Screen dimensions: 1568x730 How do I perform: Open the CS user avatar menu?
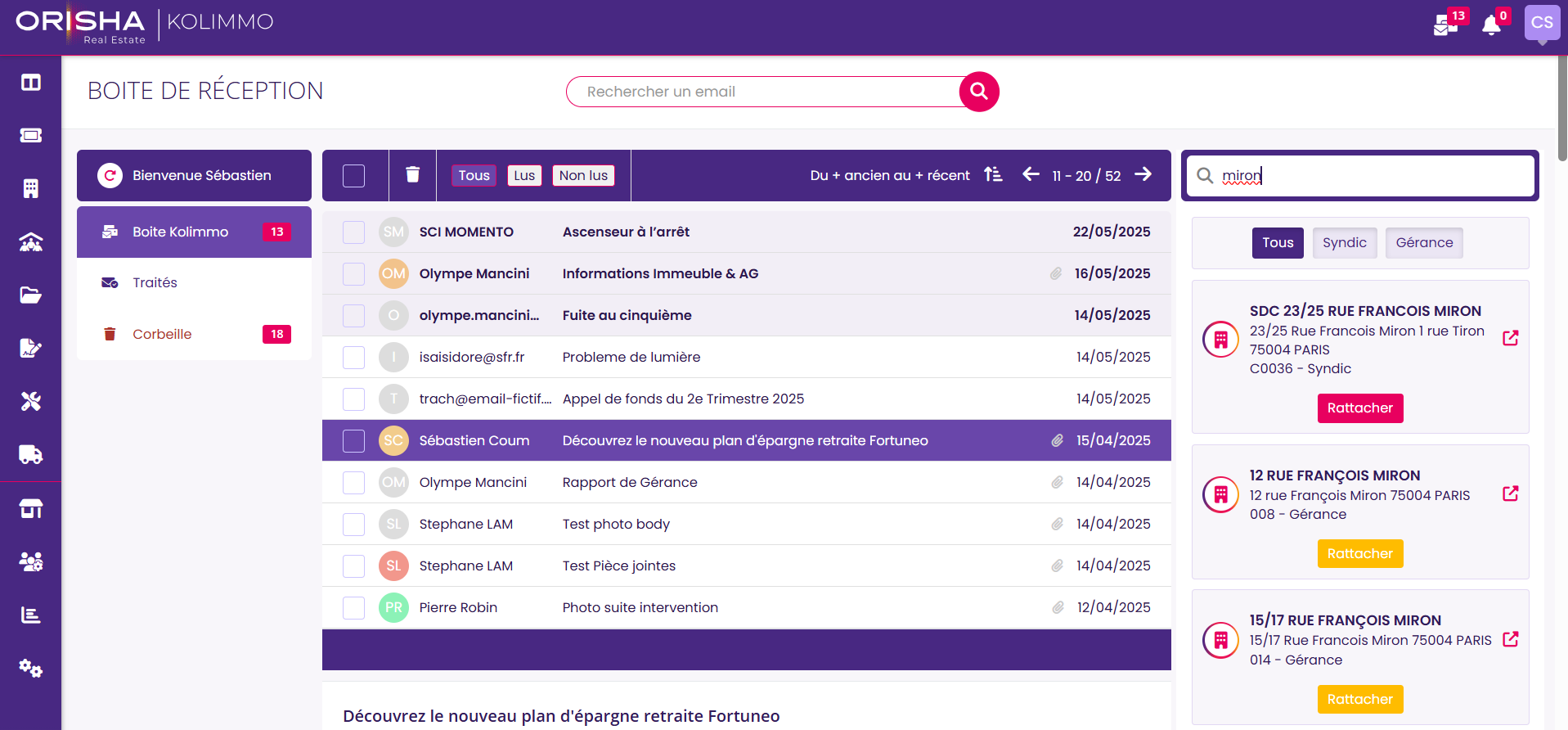pos(1542,23)
